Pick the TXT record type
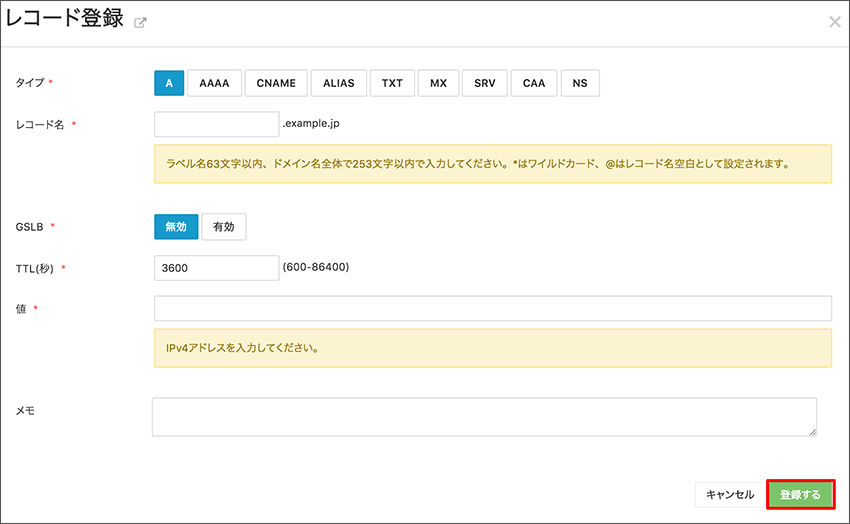 [x=392, y=83]
